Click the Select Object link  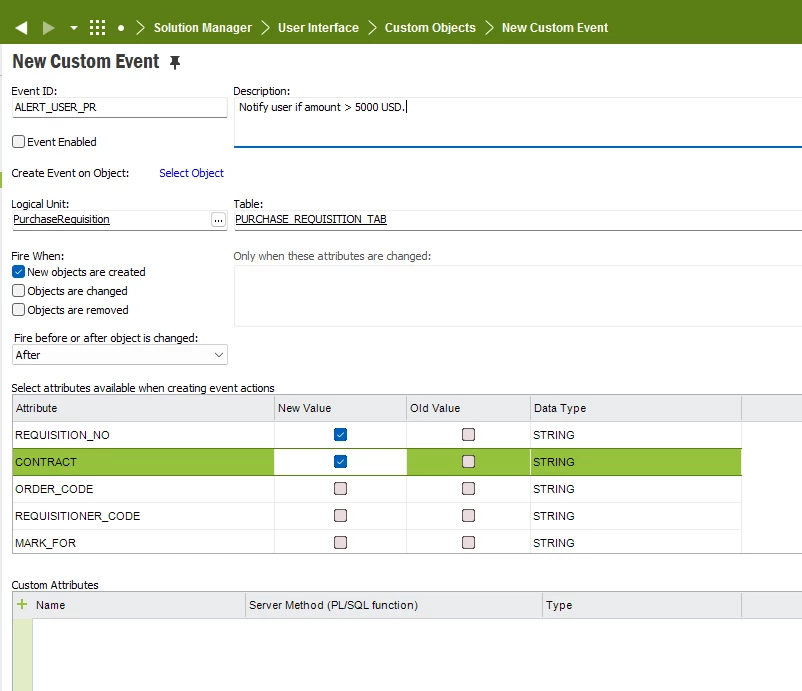[x=191, y=173]
